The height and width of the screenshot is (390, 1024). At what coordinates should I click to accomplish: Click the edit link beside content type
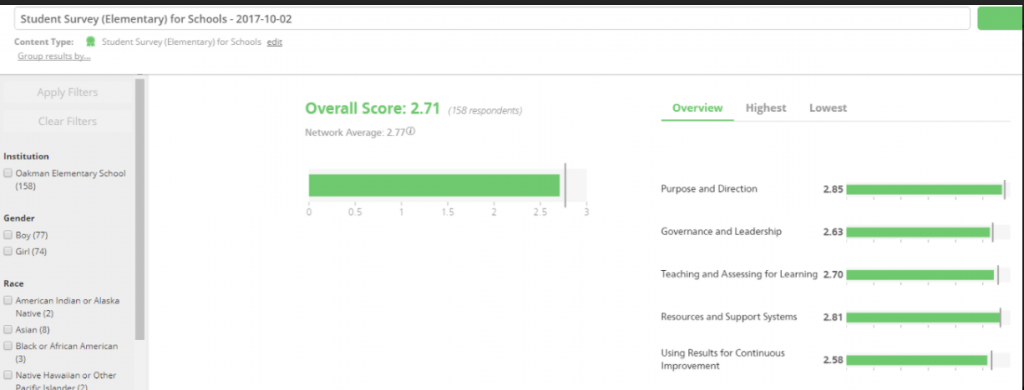pos(274,42)
